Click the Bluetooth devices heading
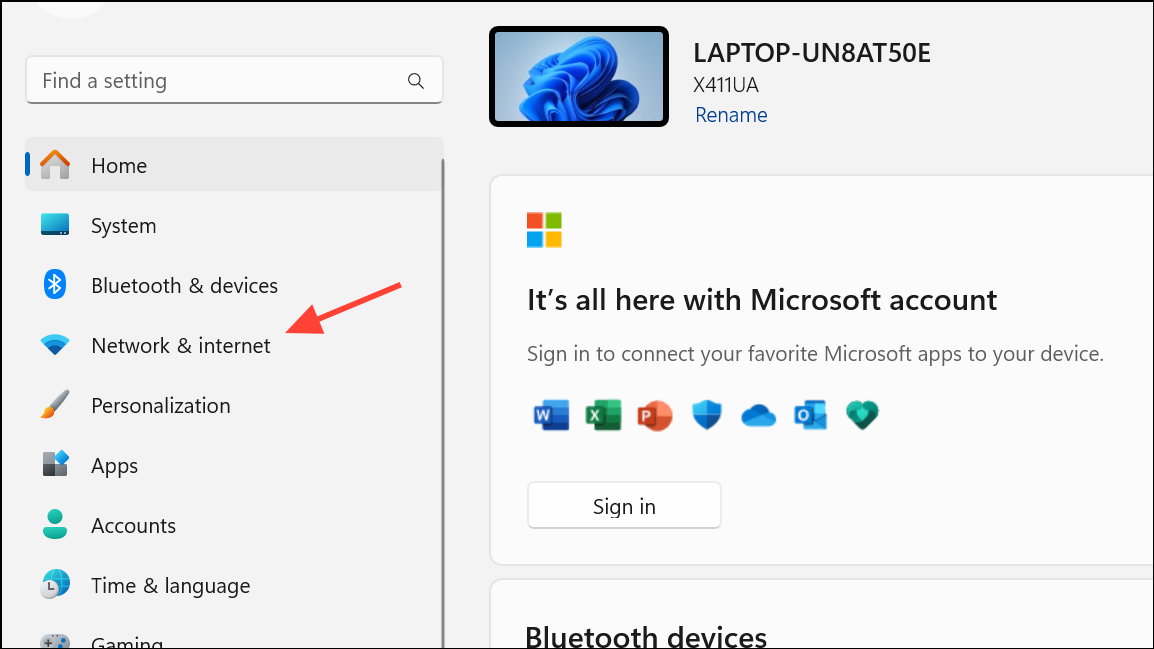Screen dimensions: 1154x649 click(x=646, y=636)
